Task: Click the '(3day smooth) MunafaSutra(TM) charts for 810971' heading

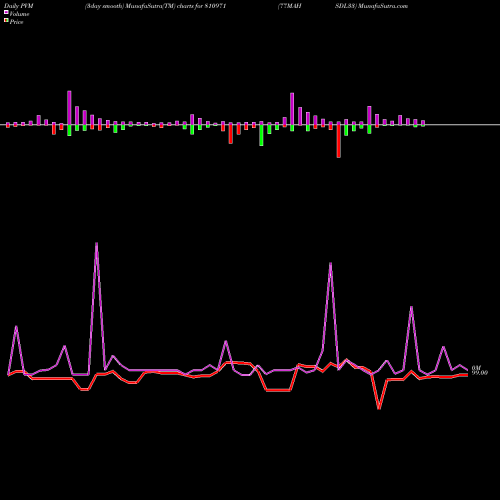Action: pos(156,6)
